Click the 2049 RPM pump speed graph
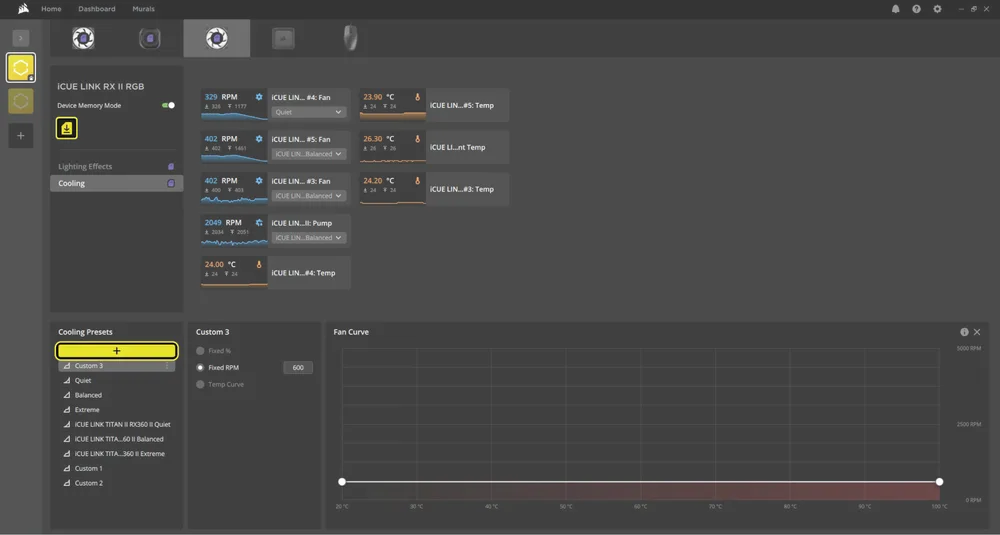 [234, 231]
